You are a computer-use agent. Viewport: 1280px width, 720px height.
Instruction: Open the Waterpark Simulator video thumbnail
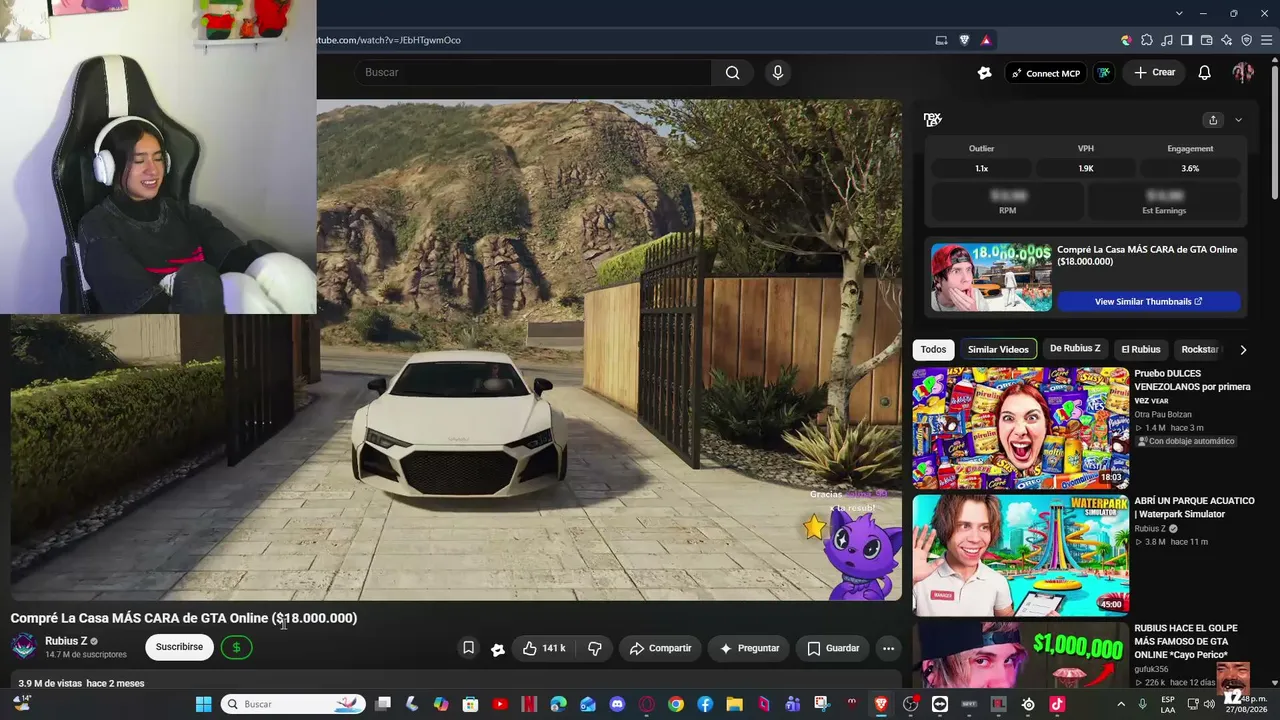1021,555
